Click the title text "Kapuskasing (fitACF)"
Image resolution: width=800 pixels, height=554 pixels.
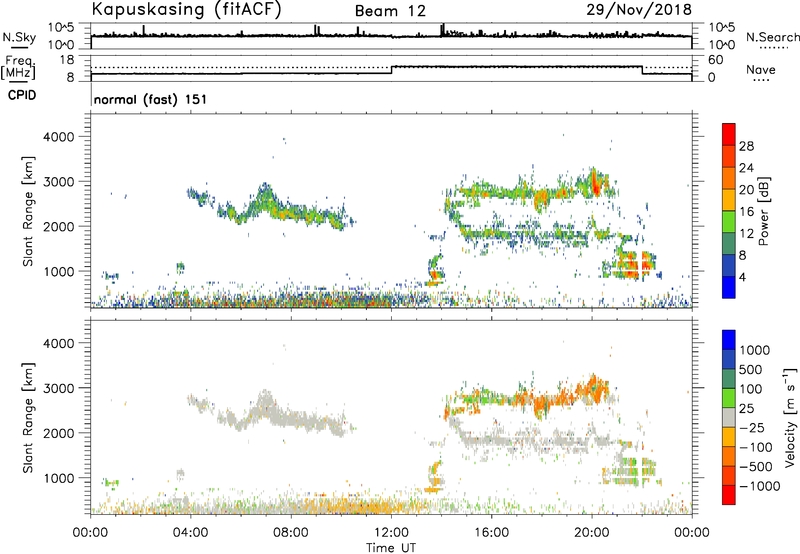coord(186,9)
